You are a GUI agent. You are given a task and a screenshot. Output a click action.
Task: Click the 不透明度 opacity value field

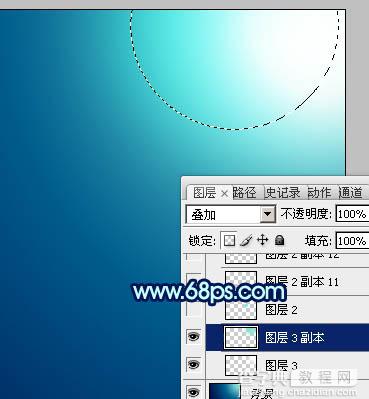(352, 214)
